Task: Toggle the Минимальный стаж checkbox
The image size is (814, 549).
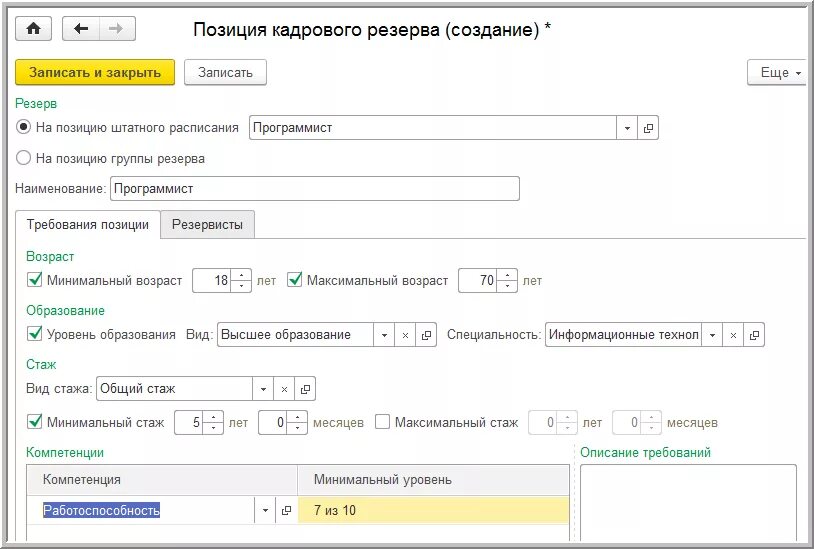Action: point(34,422)
